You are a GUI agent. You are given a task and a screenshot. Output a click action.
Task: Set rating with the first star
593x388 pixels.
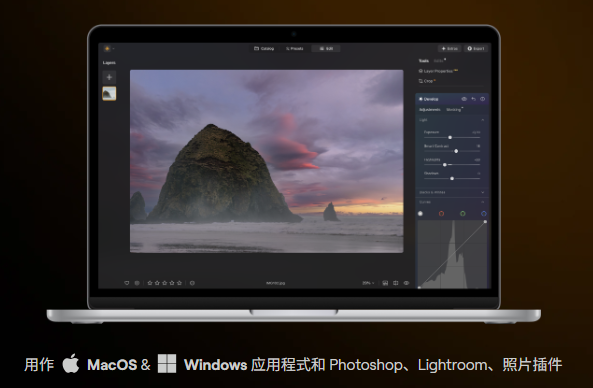point(150,283)
